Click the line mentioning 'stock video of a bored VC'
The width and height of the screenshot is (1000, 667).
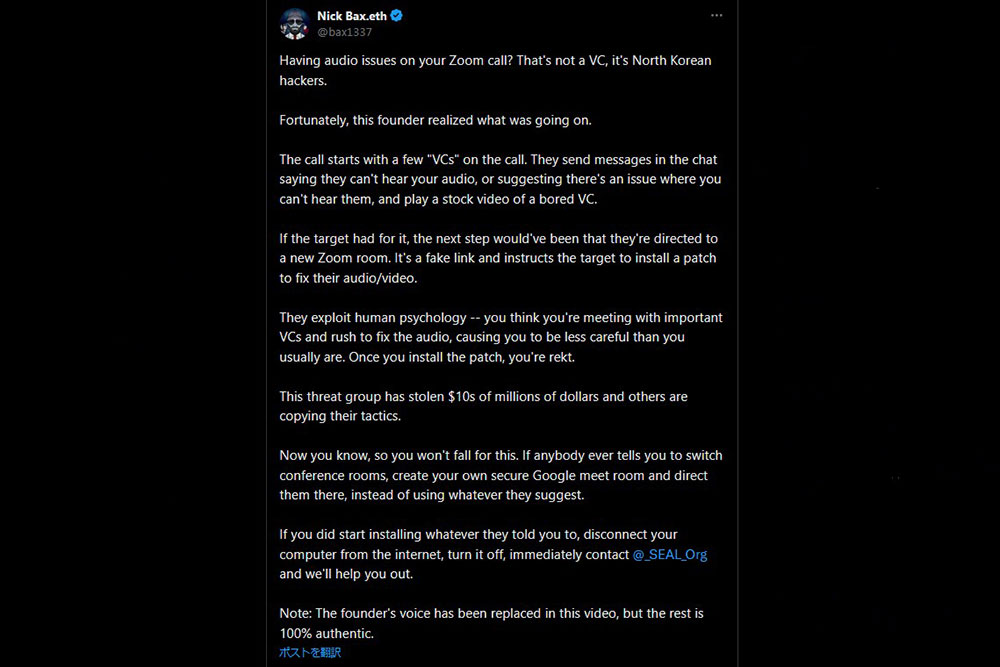point(438,199)
